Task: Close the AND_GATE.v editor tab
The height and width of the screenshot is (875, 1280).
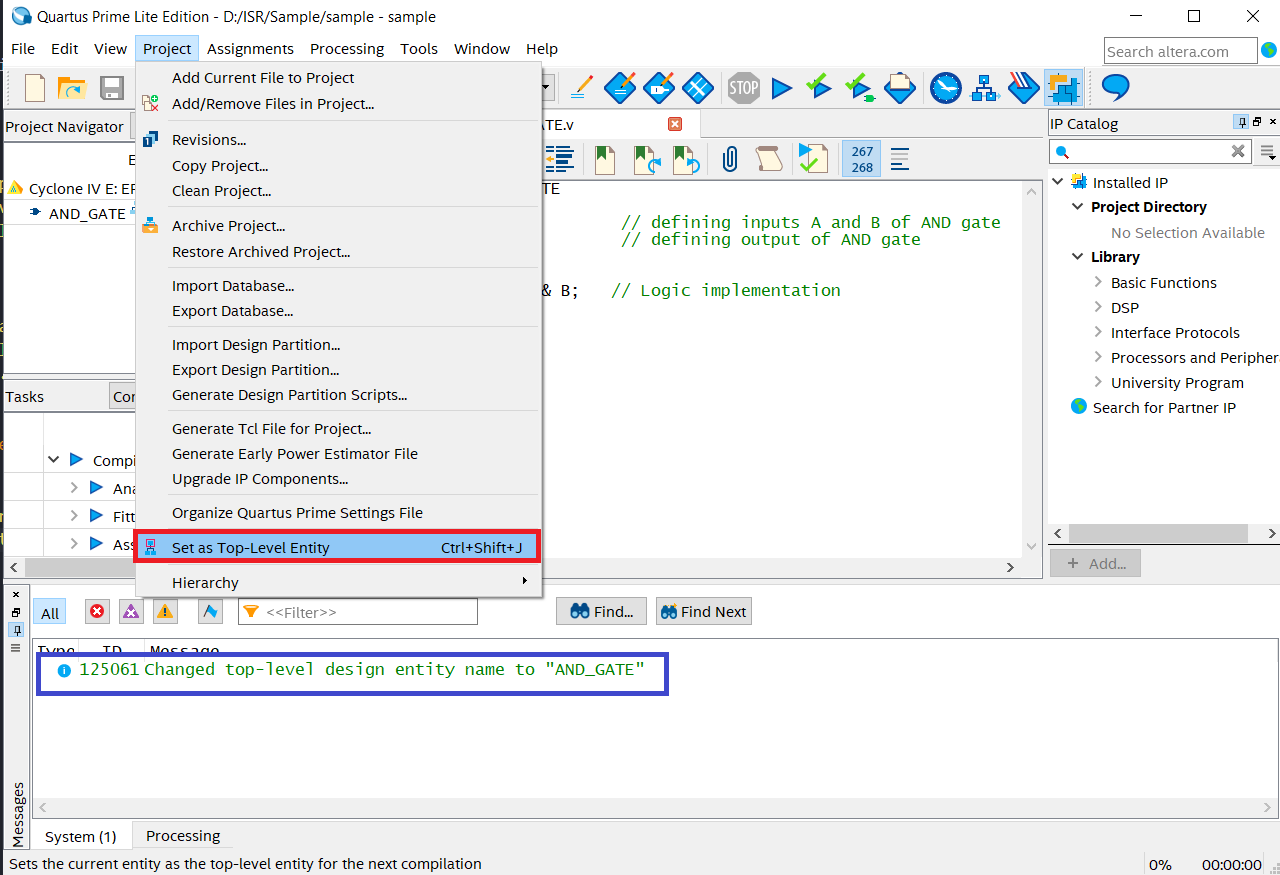Action: [x=675, y=124]
